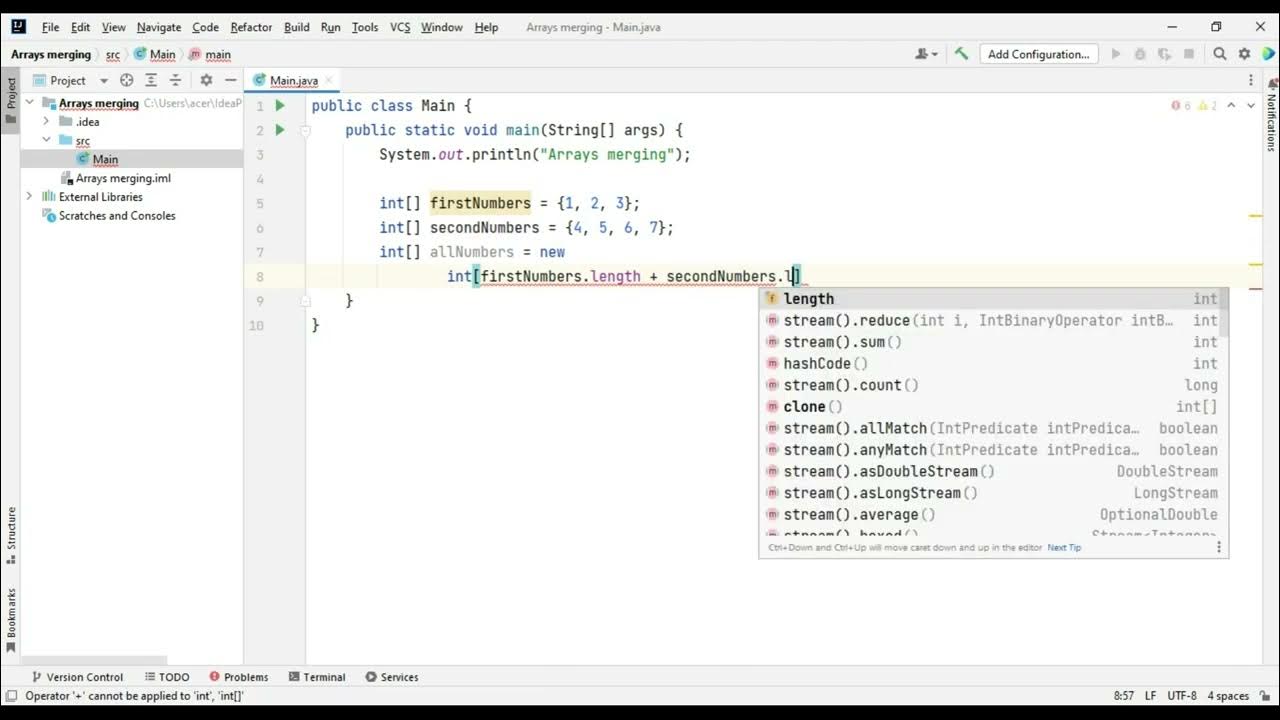Click the UTF-8 encoding status item

coord(1181,696)
